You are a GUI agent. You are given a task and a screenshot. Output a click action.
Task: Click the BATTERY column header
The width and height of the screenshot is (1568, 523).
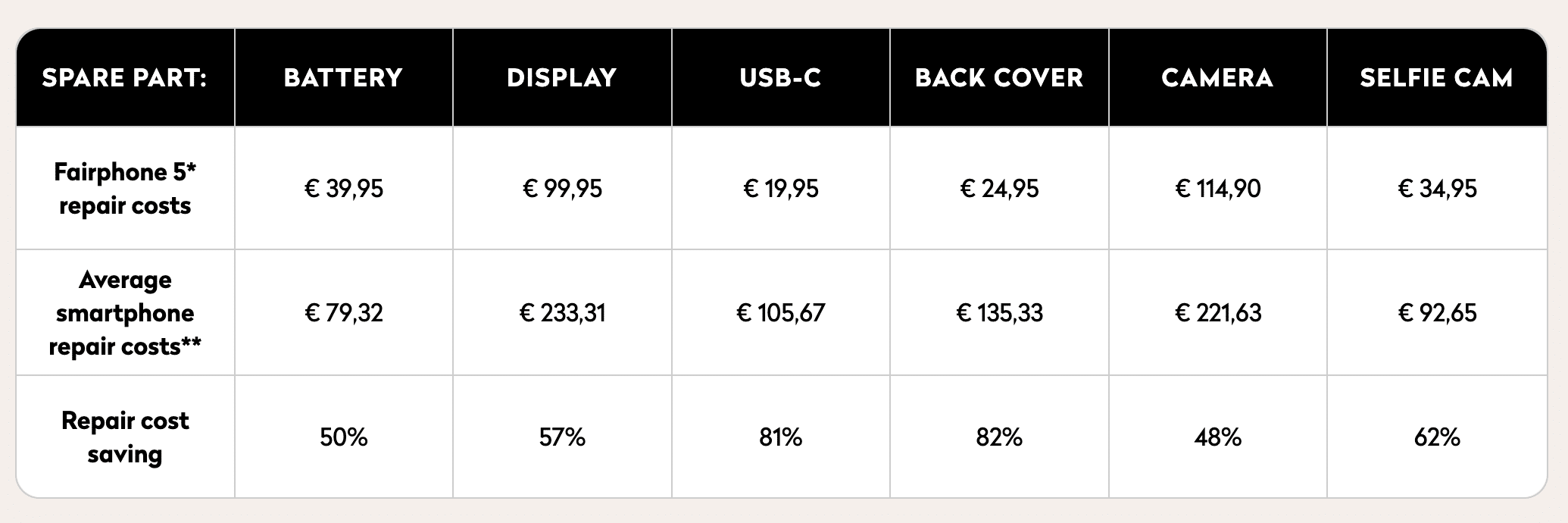(x=343, y=78)
